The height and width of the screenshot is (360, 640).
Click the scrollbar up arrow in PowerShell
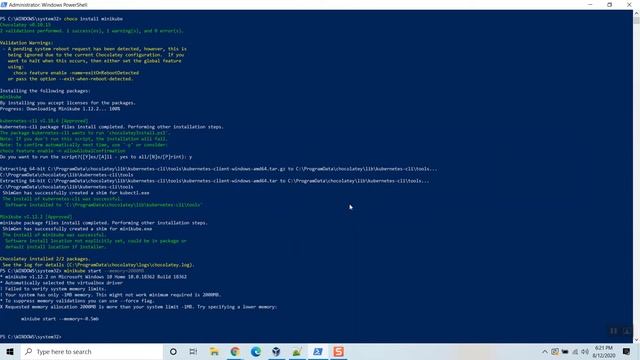coord(636,13)
